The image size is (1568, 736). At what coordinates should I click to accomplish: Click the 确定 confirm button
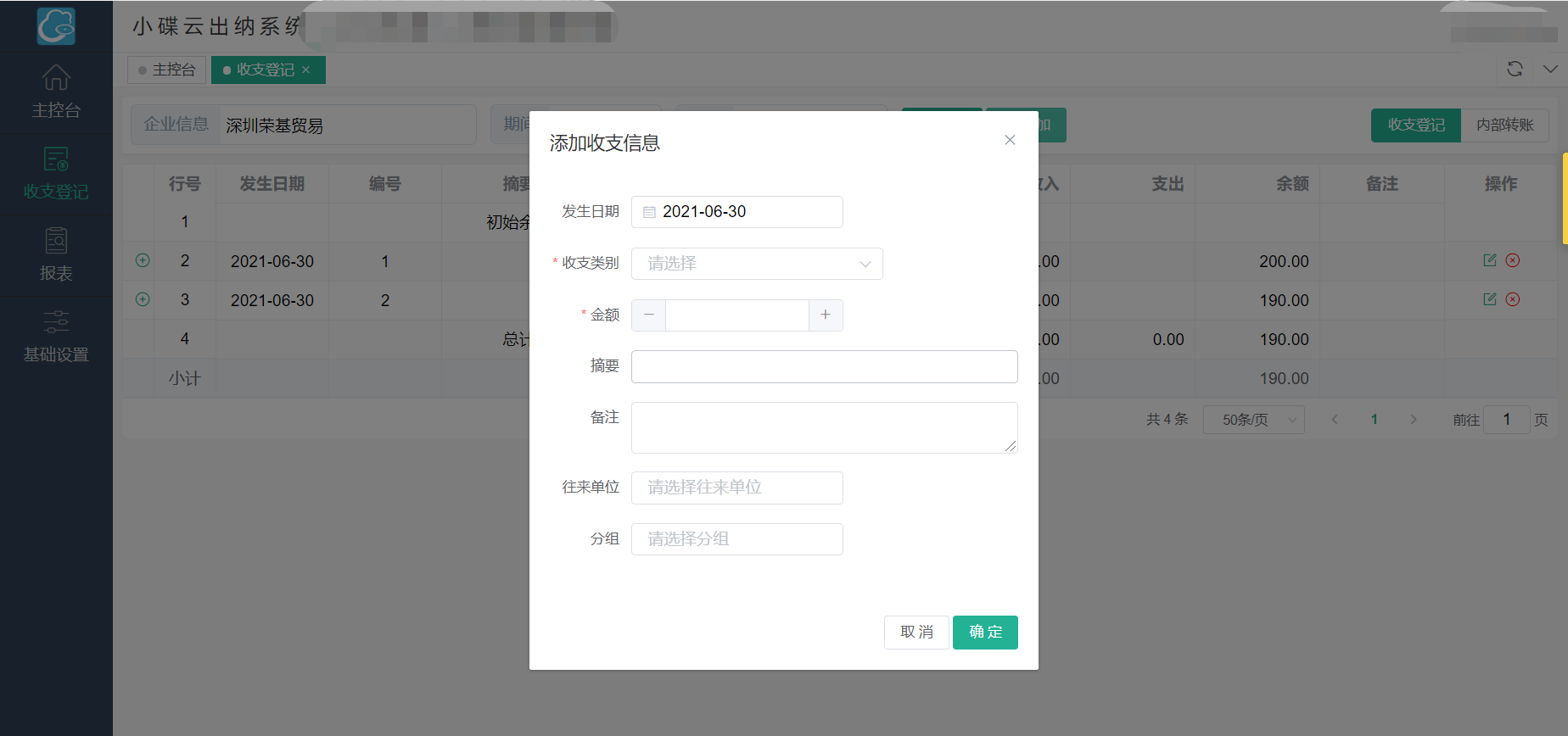click(x=985, y=633)
